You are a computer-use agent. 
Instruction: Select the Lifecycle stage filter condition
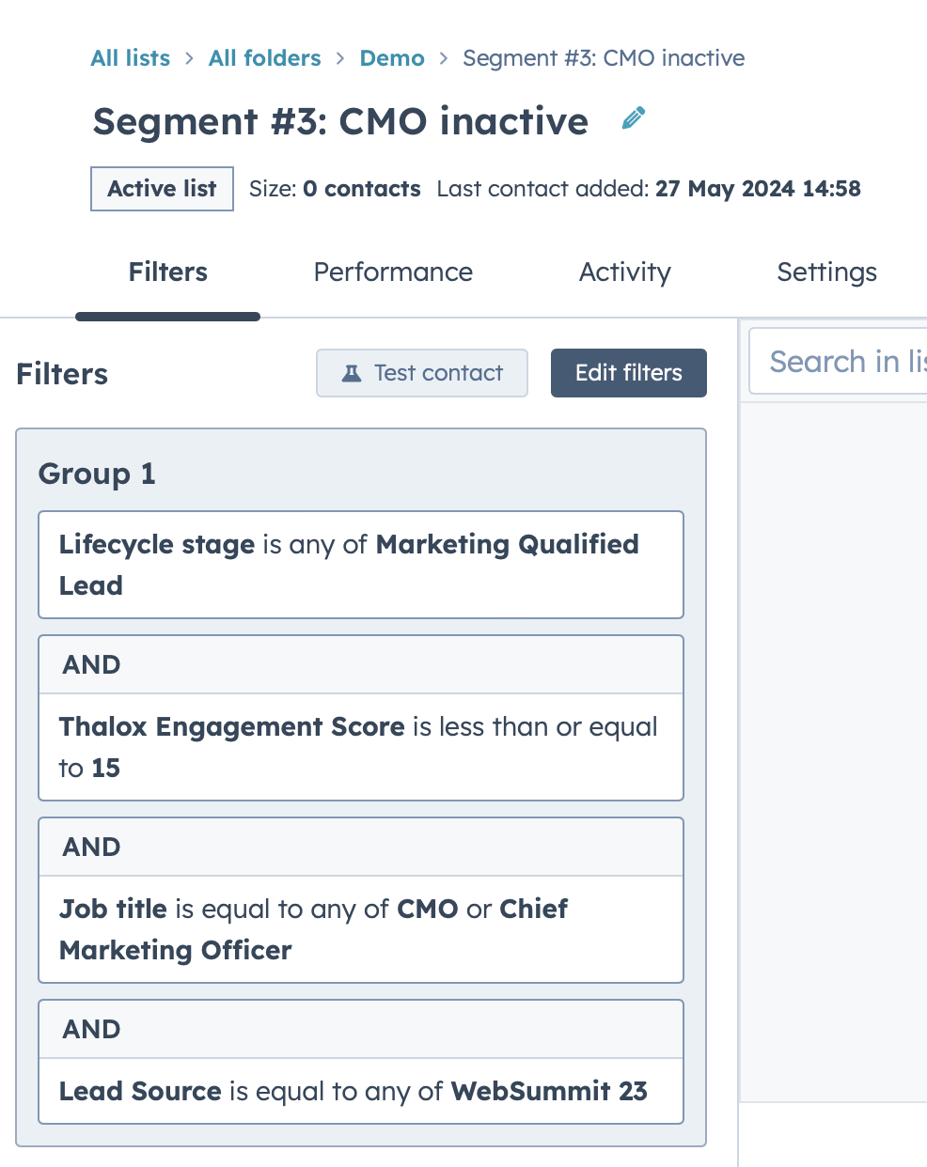tap(360, 564)
